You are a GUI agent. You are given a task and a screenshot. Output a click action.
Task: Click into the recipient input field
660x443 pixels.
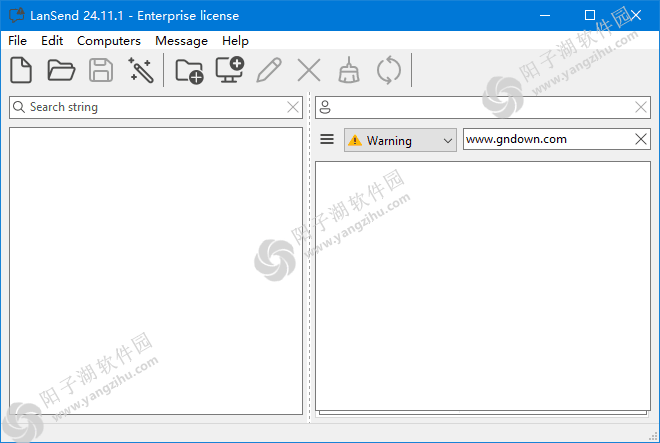click(x=483, y=107)
